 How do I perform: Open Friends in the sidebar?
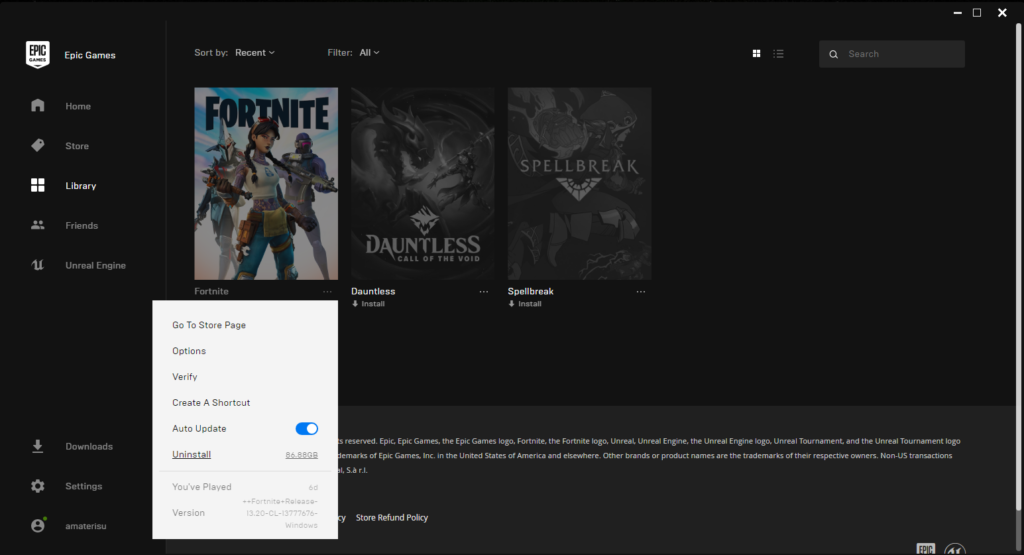click(x=82, y=225)
